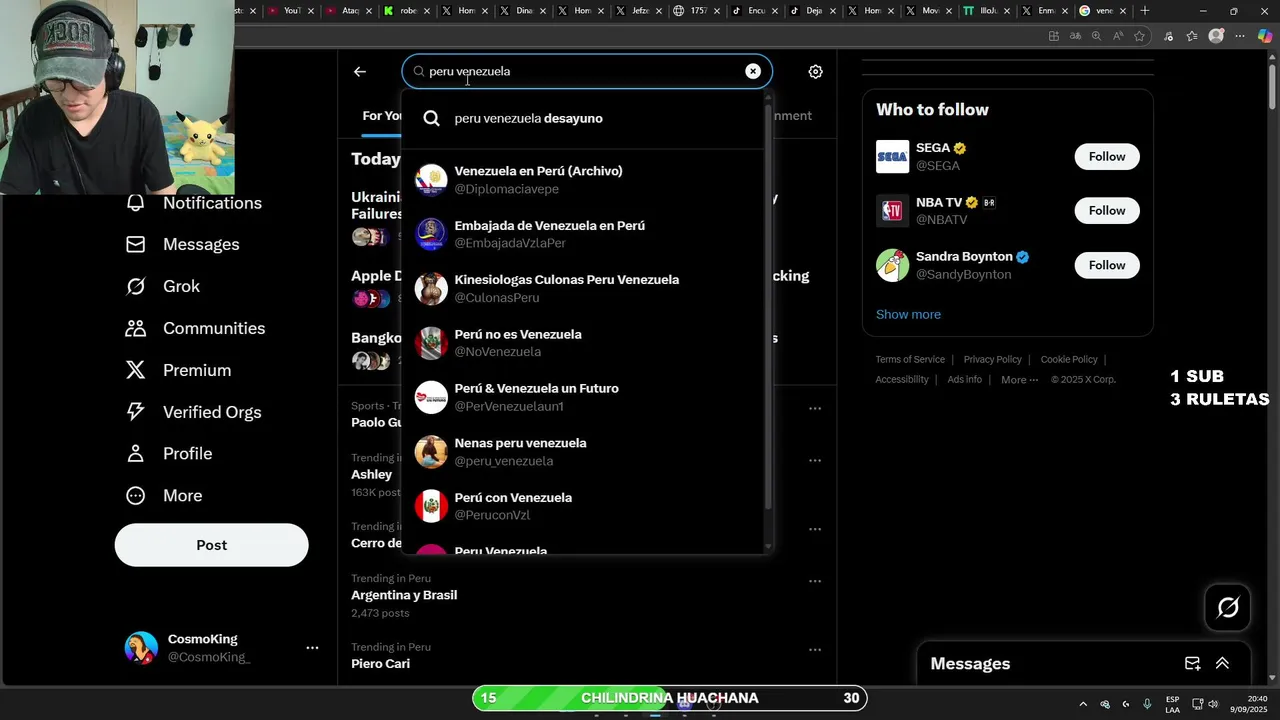Screen dimensions: 1280x720
Task: Open options dots for Ashley trend
Action: pos(815,461)
